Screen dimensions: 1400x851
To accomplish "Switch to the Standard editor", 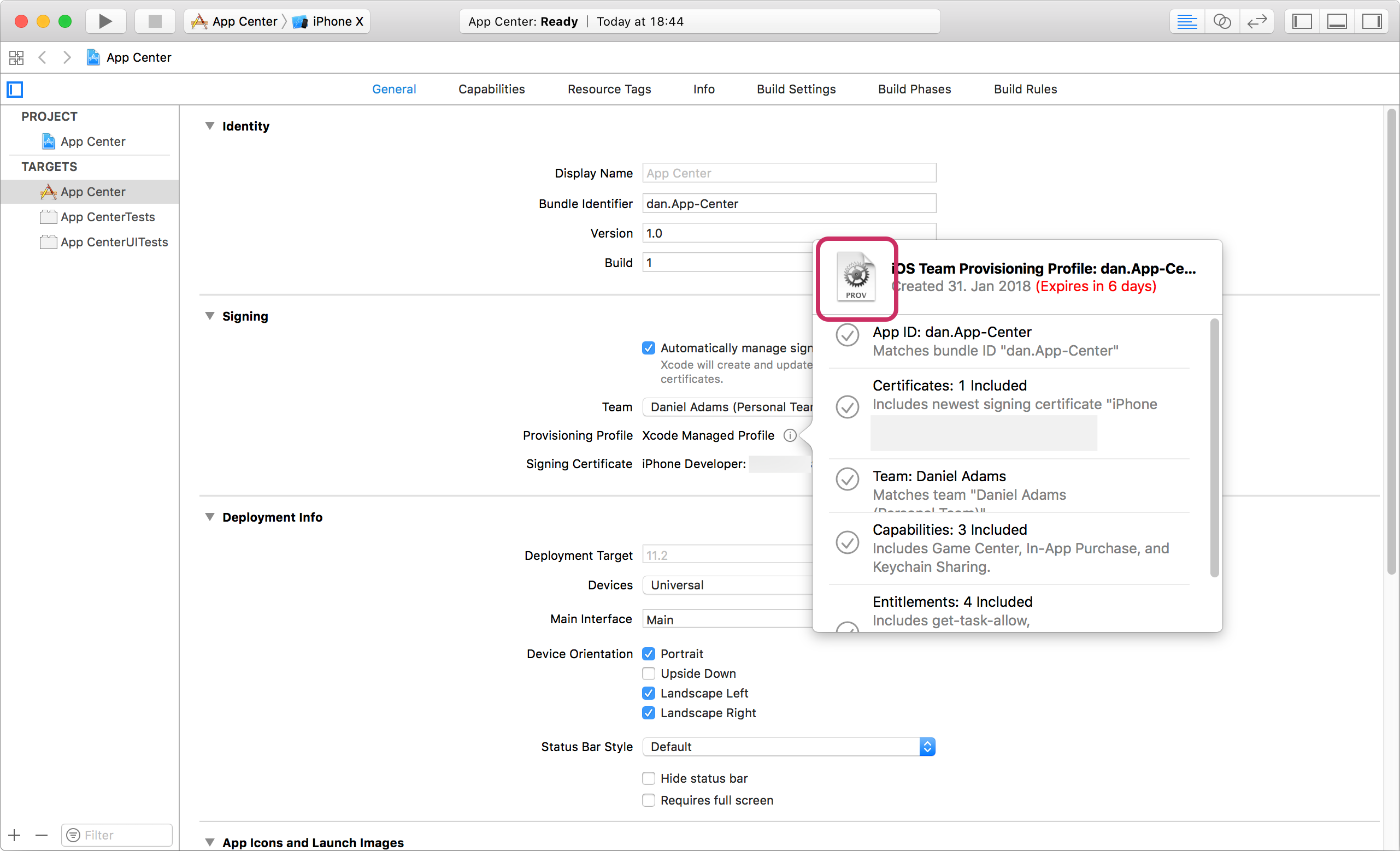I will point(1187,22).
